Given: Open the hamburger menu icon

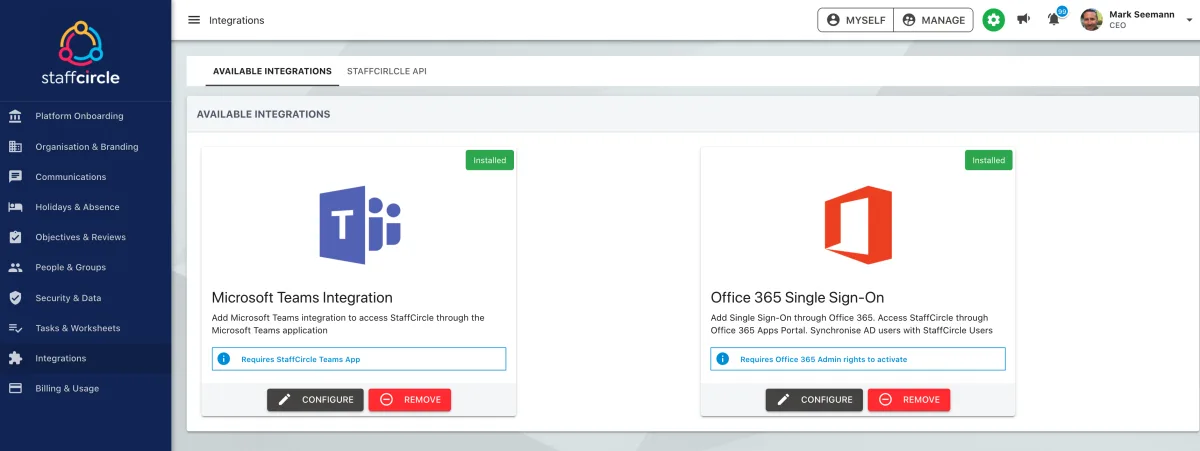Looking at the screenshot, I should coord(194,20).
